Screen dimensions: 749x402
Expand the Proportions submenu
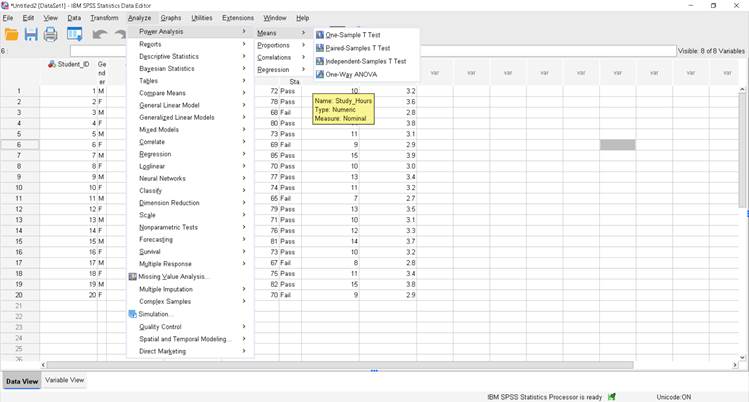[280, 45]
